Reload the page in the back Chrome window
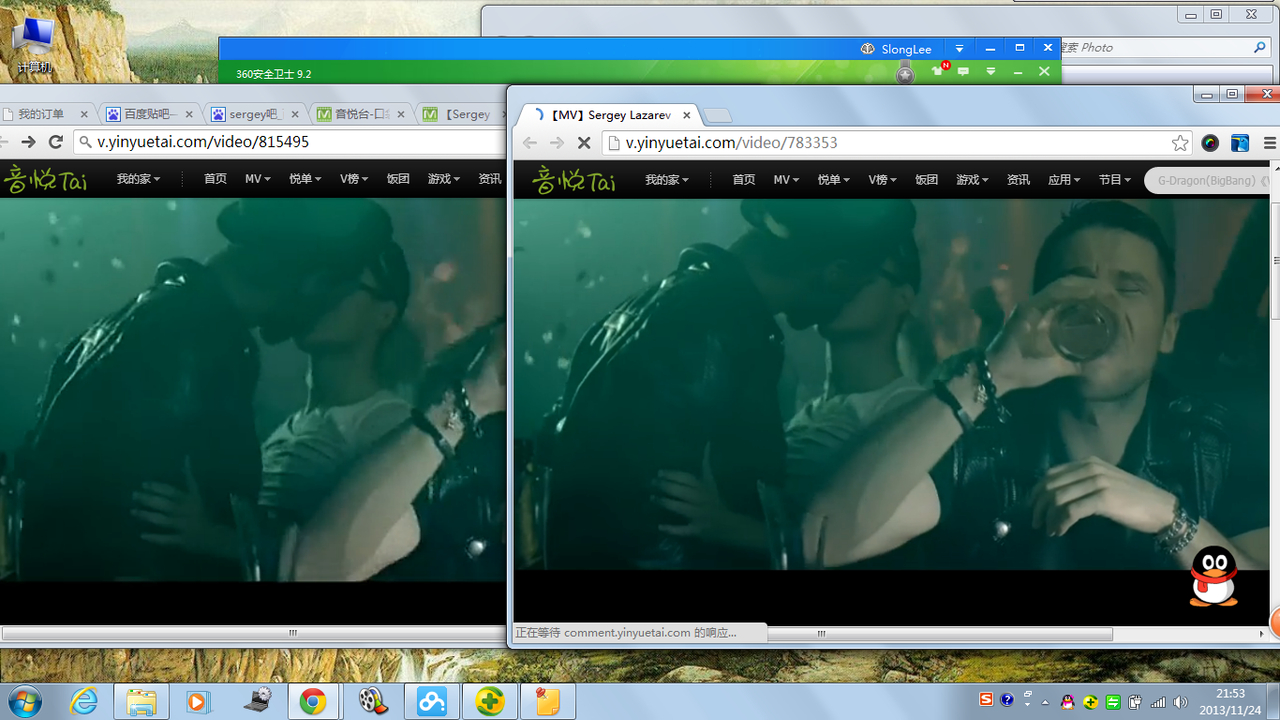This screenshot has width=1280, height=720. (x=56, y=142)
